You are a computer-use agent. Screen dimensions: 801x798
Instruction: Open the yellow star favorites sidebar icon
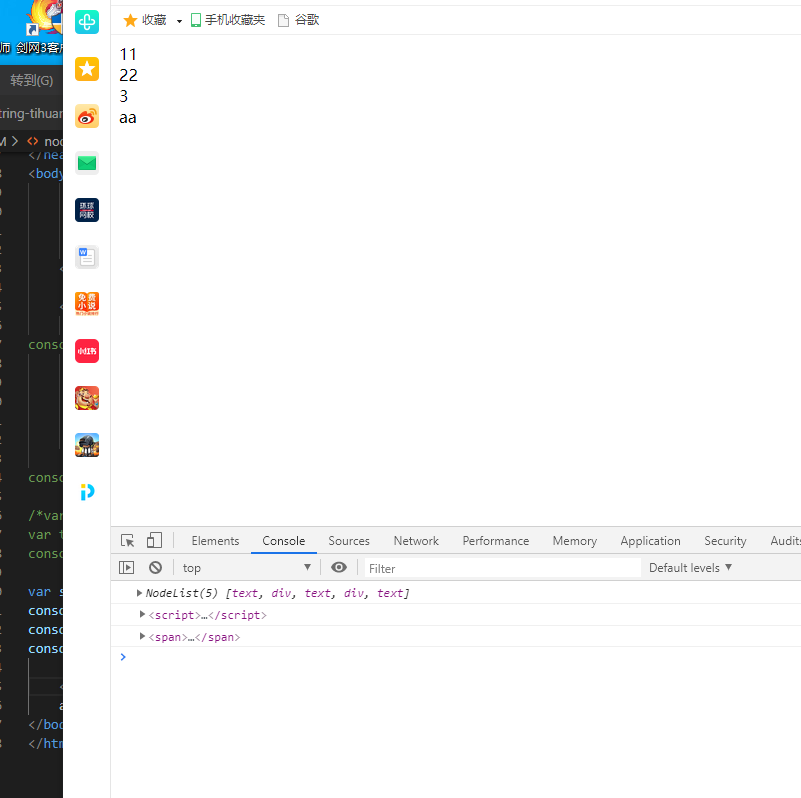click(87, 69)
